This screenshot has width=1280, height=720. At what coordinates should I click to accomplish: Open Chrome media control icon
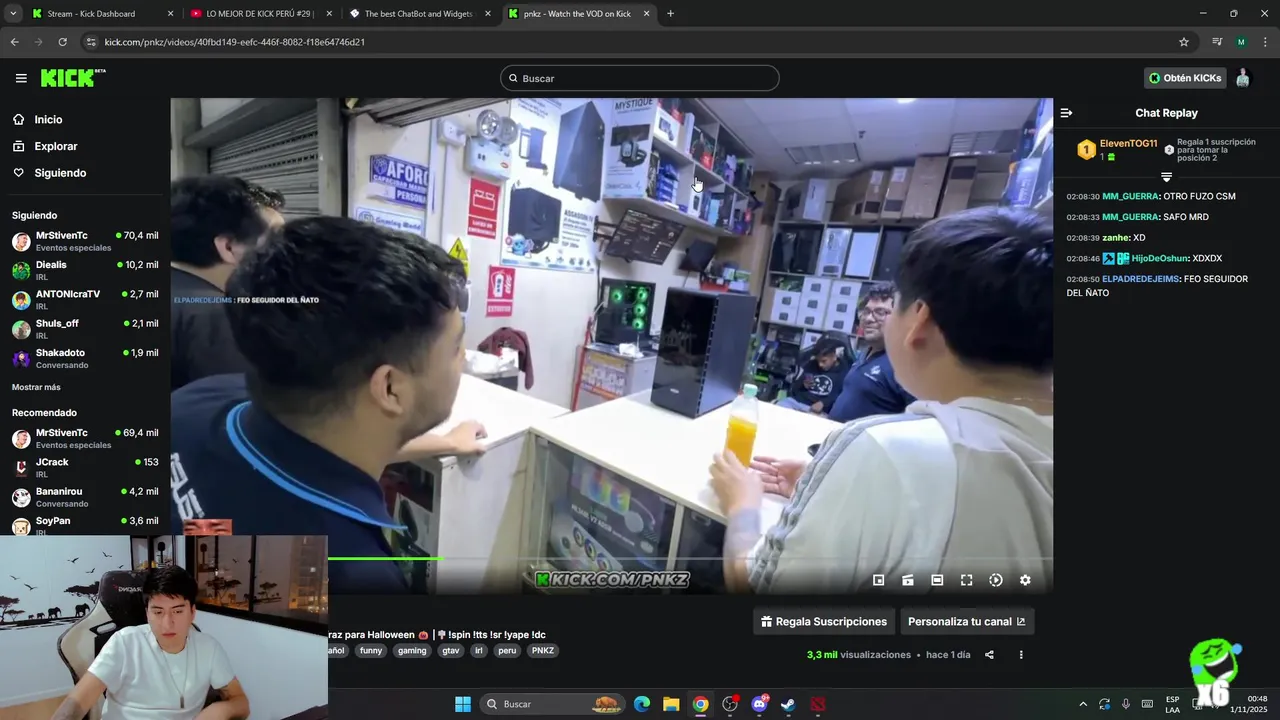click(x=1217, y=42)
